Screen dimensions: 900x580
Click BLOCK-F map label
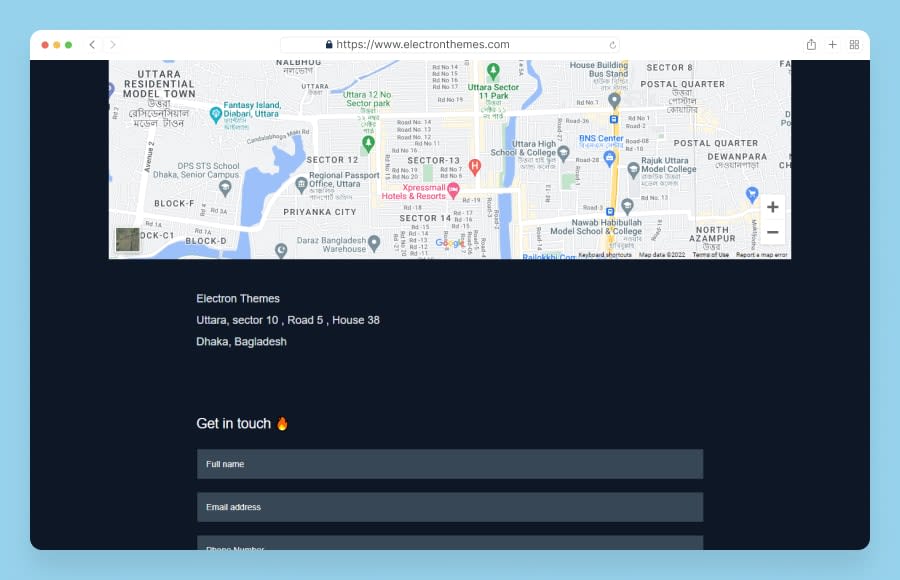(174, 203)
